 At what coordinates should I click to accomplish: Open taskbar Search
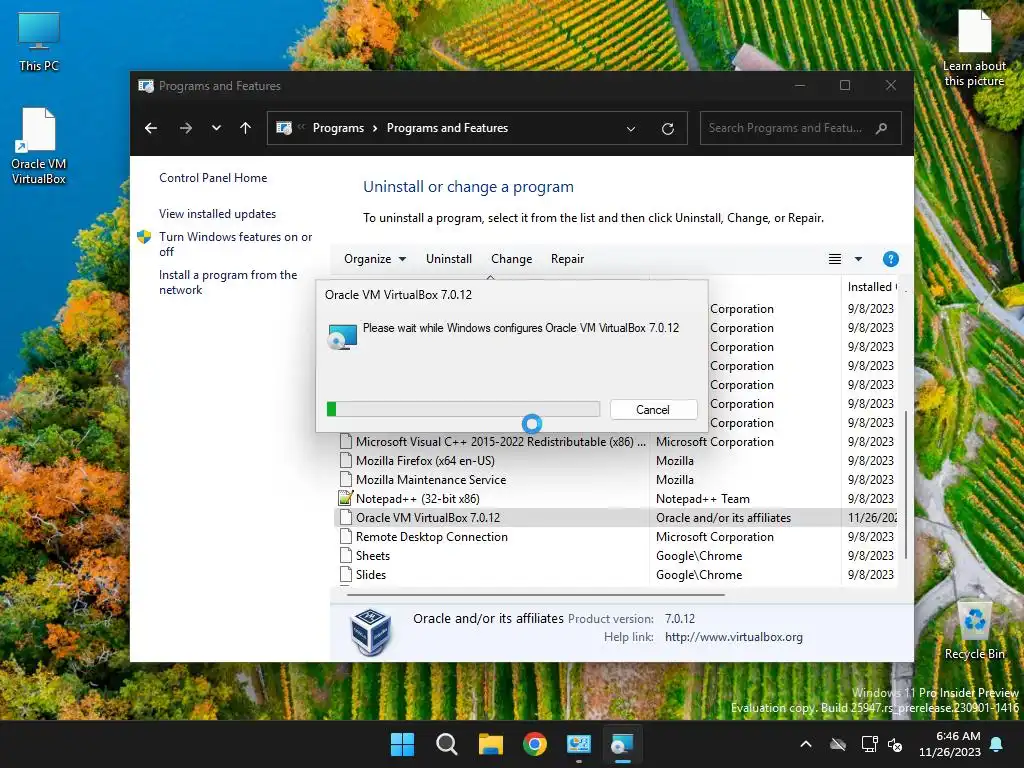(447, 744)
